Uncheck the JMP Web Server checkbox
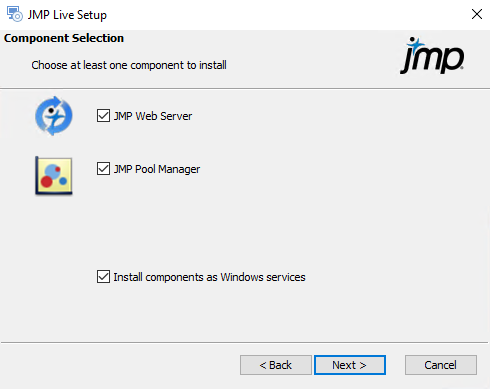The height and width of the screenshot is (389, 490). [x=103, y=116]
